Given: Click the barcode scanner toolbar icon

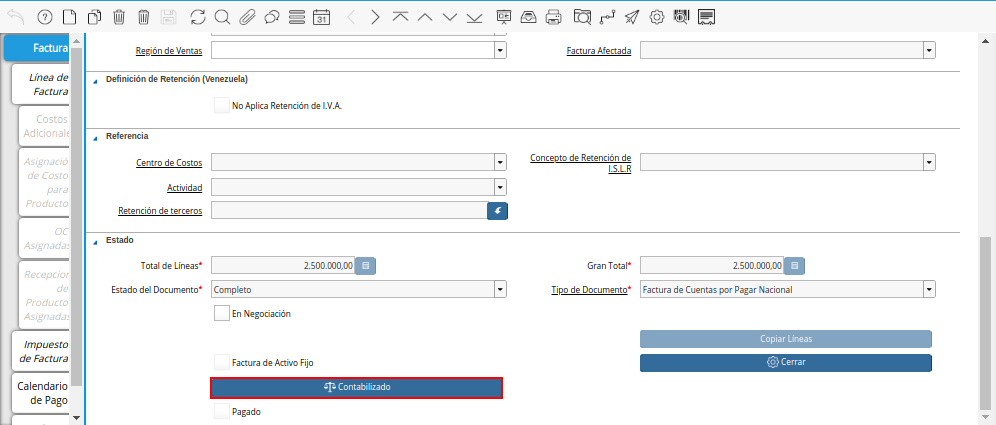Looking at the screenshot, I should (682, 17).
